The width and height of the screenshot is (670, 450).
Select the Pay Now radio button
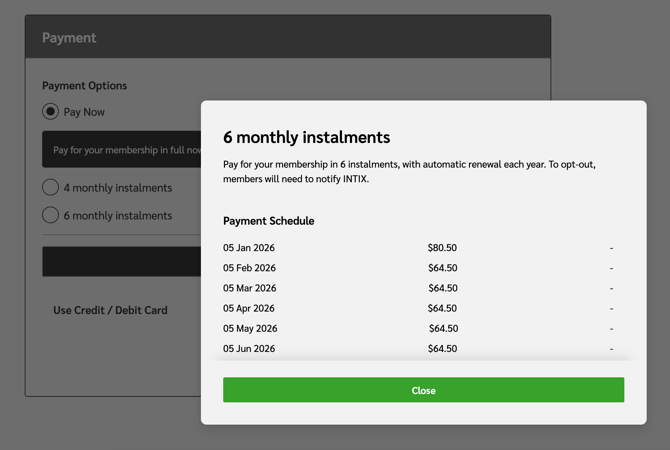50,112
